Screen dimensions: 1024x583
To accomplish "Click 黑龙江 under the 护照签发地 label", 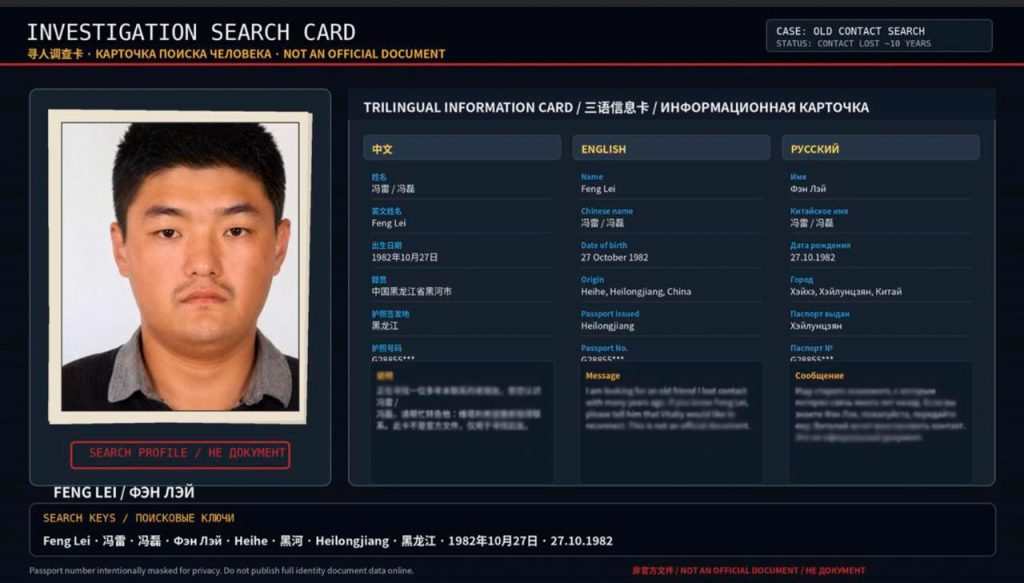I will tap(385, 326).
